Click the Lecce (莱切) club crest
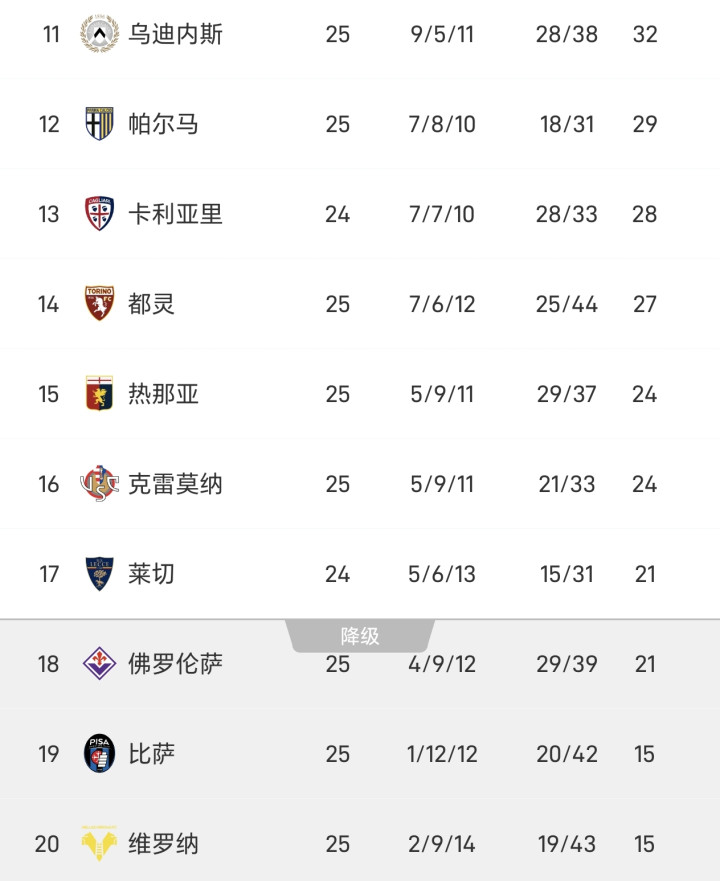The image size is (720, 881). click(99, 574)
